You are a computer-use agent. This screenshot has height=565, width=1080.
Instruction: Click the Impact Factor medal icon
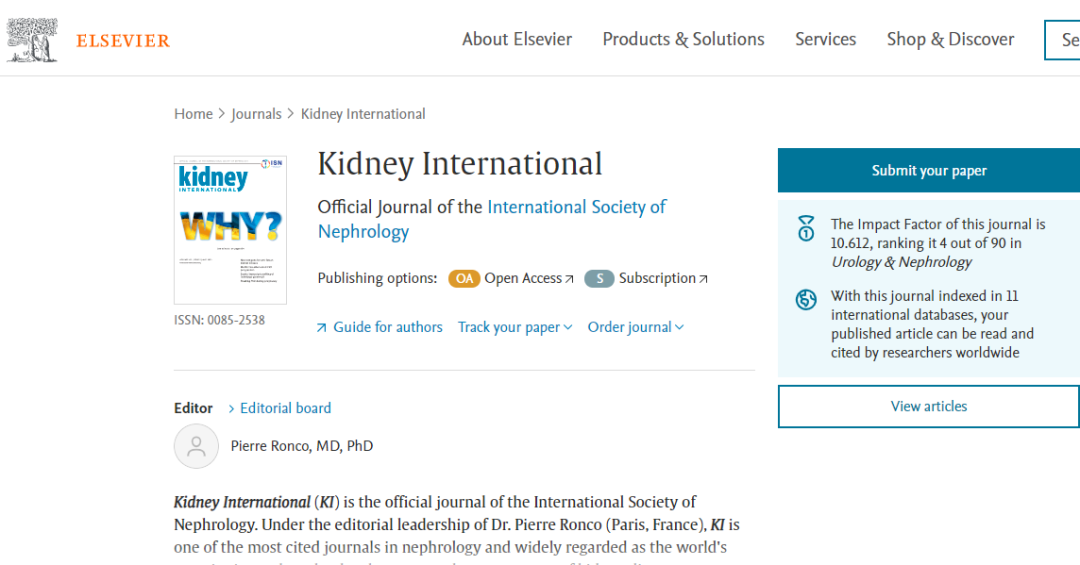[806, 229]
